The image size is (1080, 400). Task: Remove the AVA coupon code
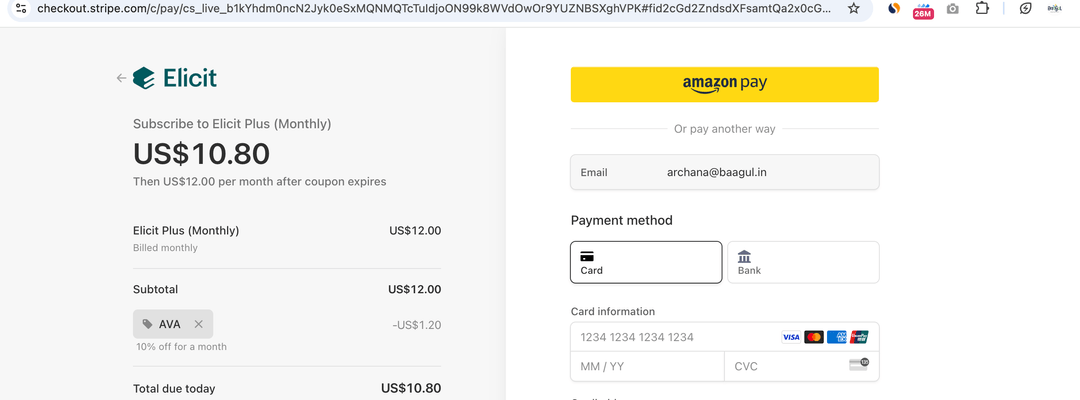pos(198,324)
